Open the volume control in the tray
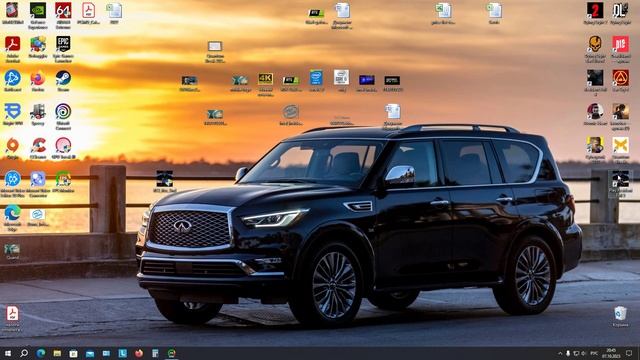 pos(584,353)
